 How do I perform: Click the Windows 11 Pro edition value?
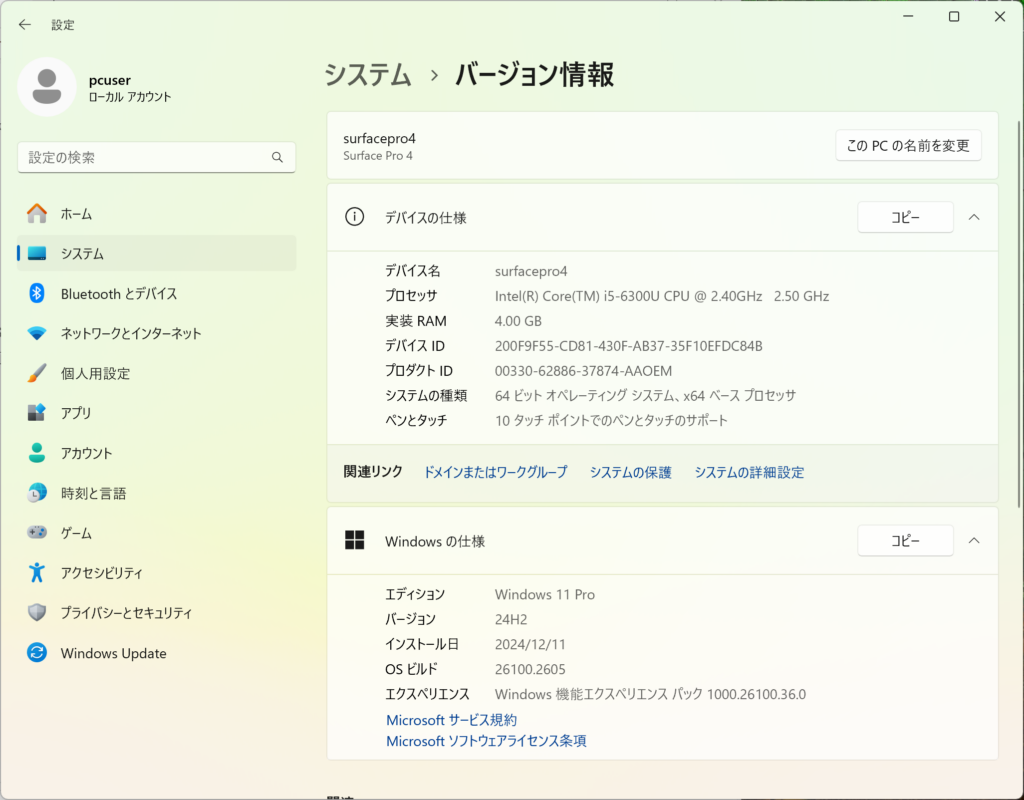pyautogui.click(x=545, y=594)
